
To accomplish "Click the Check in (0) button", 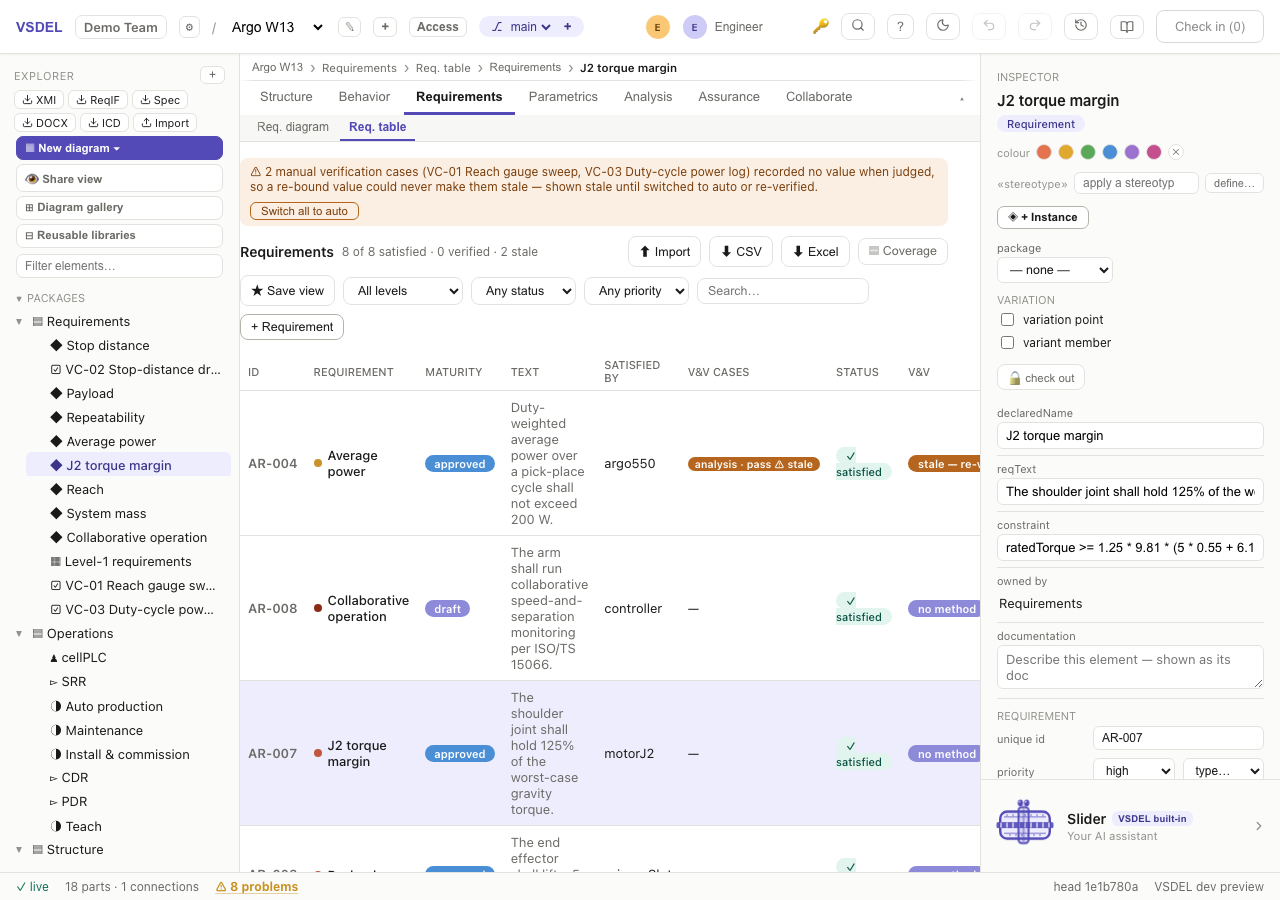I will (1210, 27).
